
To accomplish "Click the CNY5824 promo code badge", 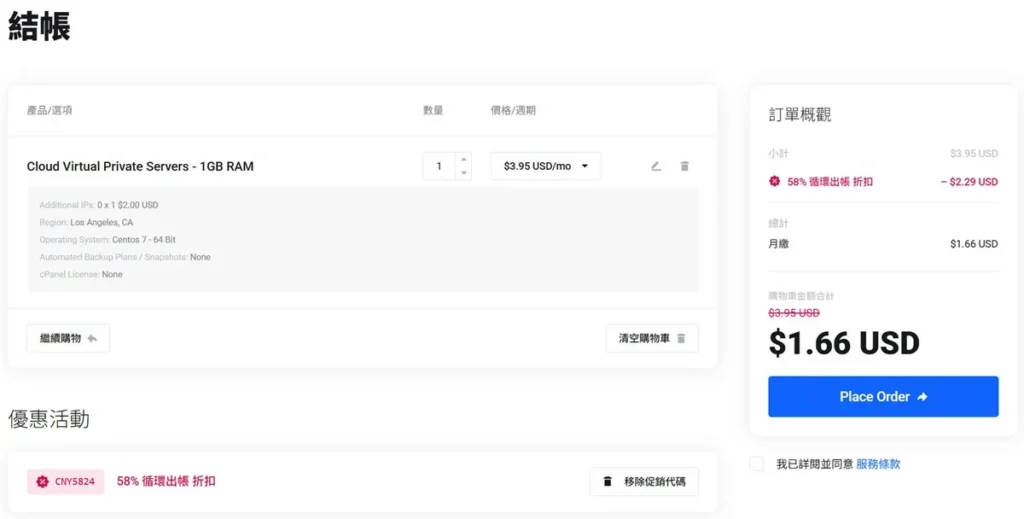I will 65,482.
